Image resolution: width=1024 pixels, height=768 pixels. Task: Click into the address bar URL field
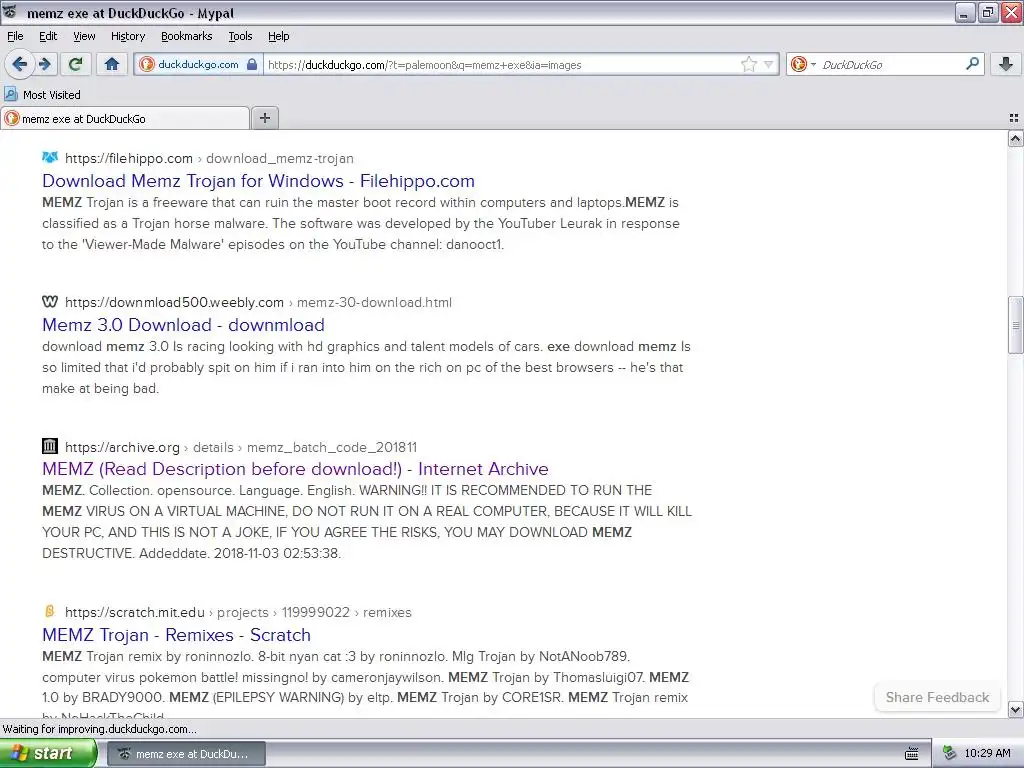click(500, 65)
